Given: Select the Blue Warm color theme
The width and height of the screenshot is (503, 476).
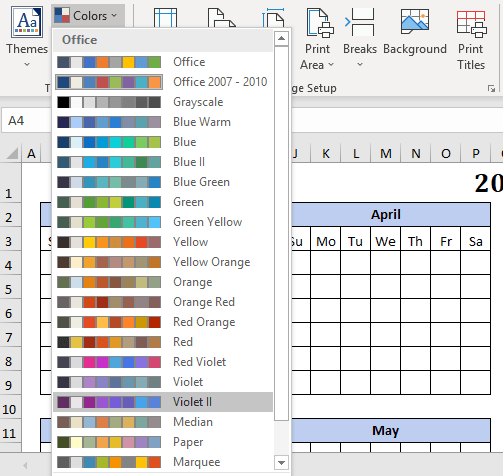Looking at the screenshot, I should click(x=163, y=122).
